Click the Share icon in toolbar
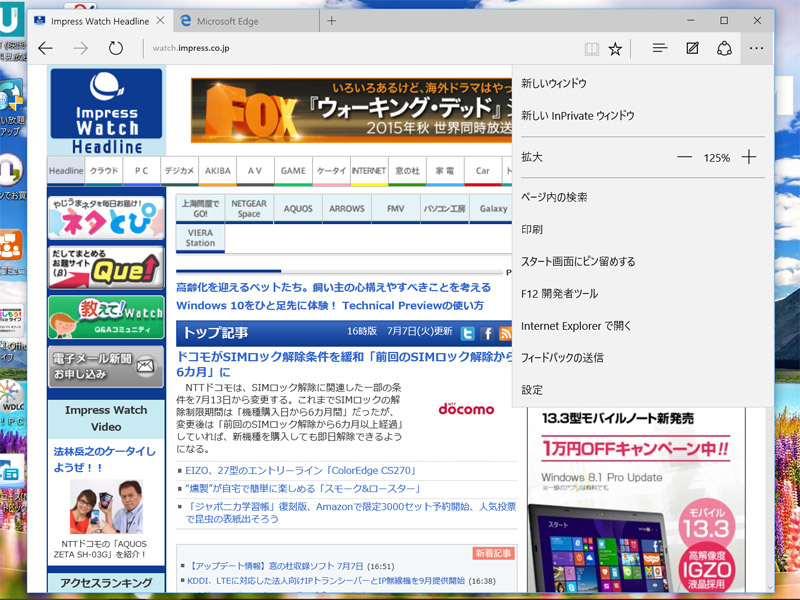The width and height of the screenshot is (800, 600). 724,48
